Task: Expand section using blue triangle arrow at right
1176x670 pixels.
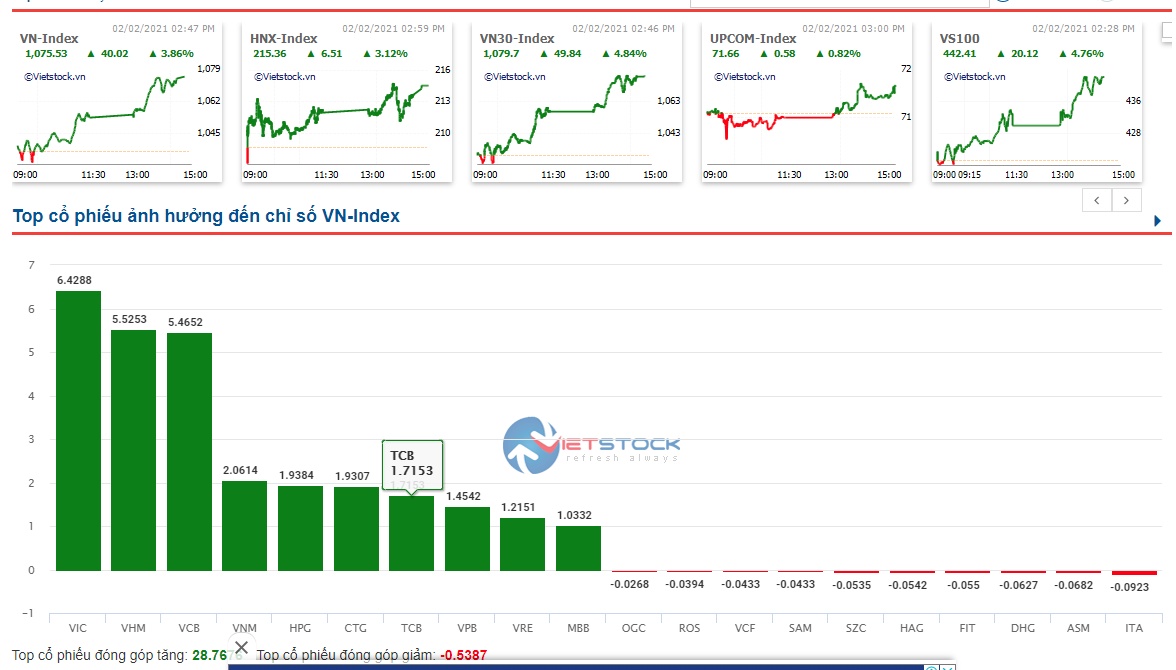Action: coord(1157,221)
